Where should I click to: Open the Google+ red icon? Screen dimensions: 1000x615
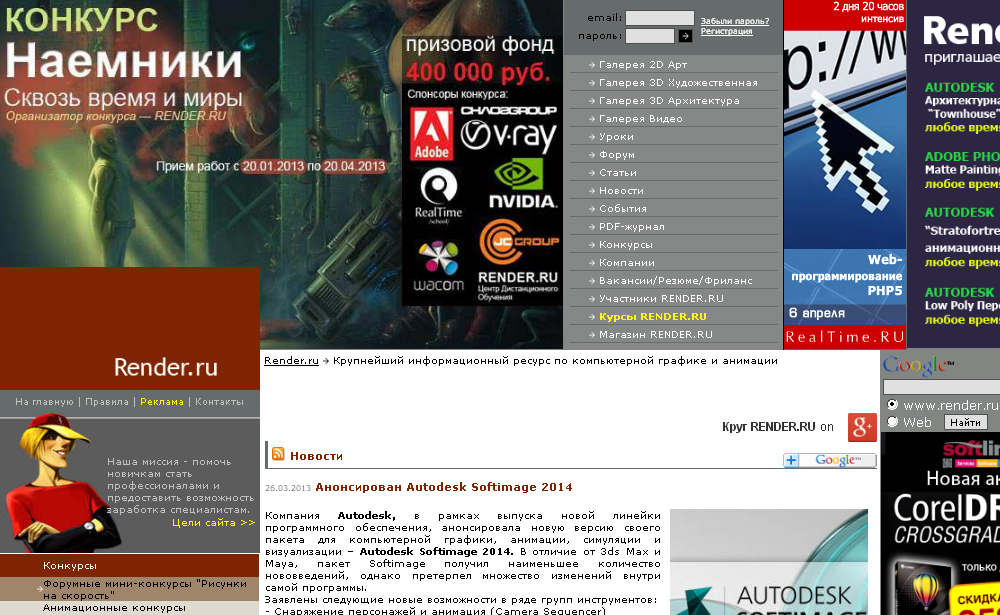click(x=862, y=427)
